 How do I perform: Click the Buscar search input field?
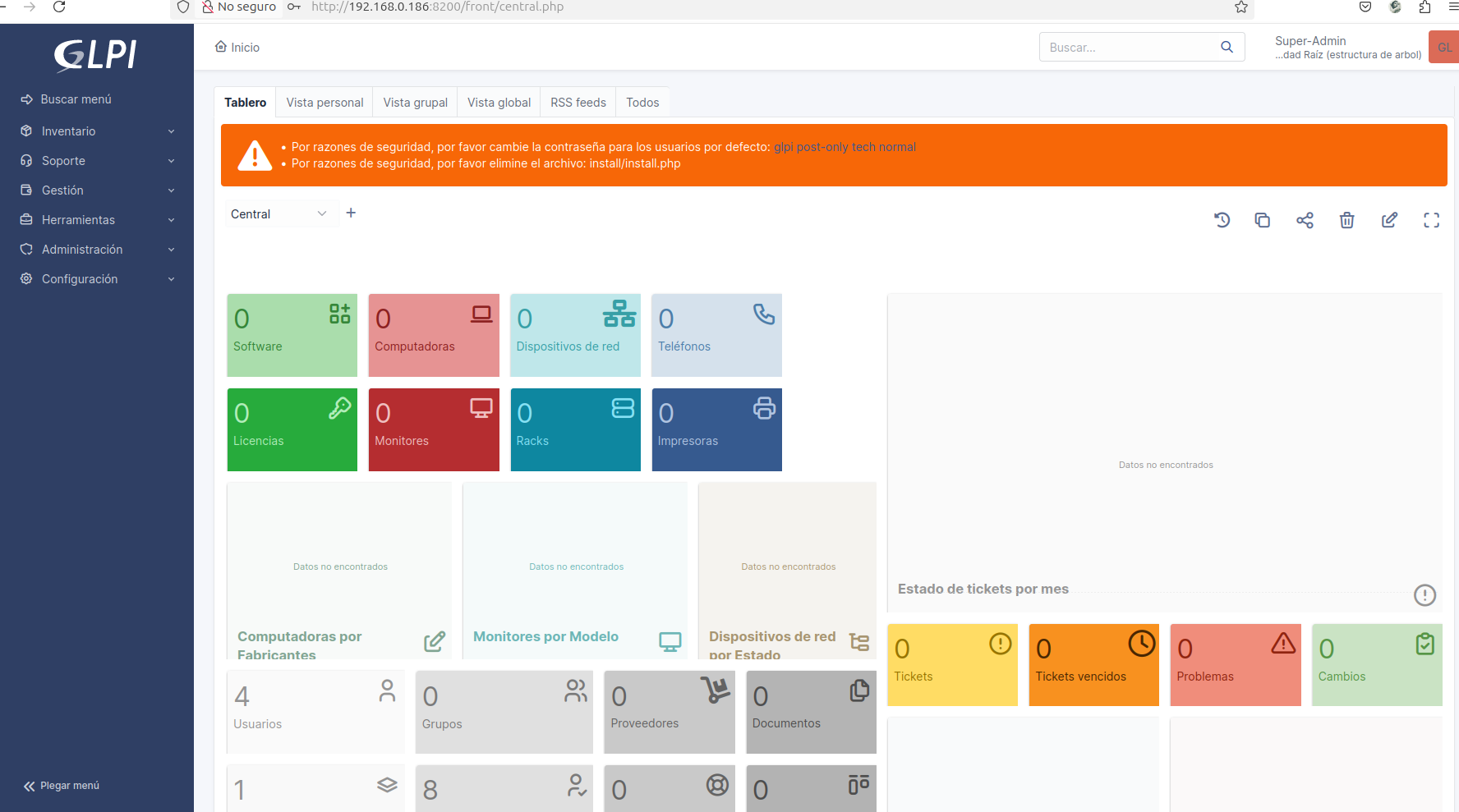(x=1130, y=48)
